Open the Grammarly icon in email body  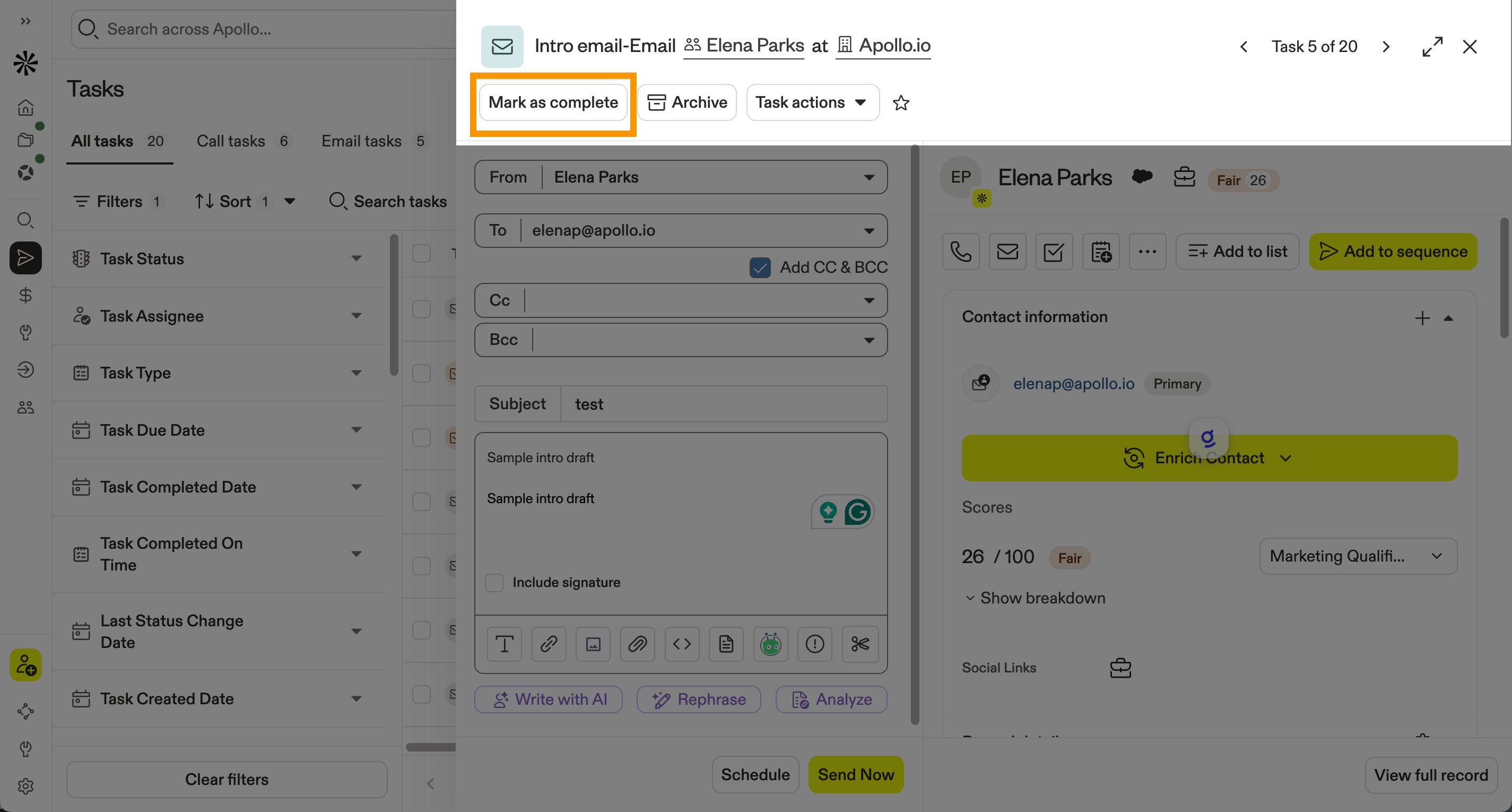pos(857,512)
